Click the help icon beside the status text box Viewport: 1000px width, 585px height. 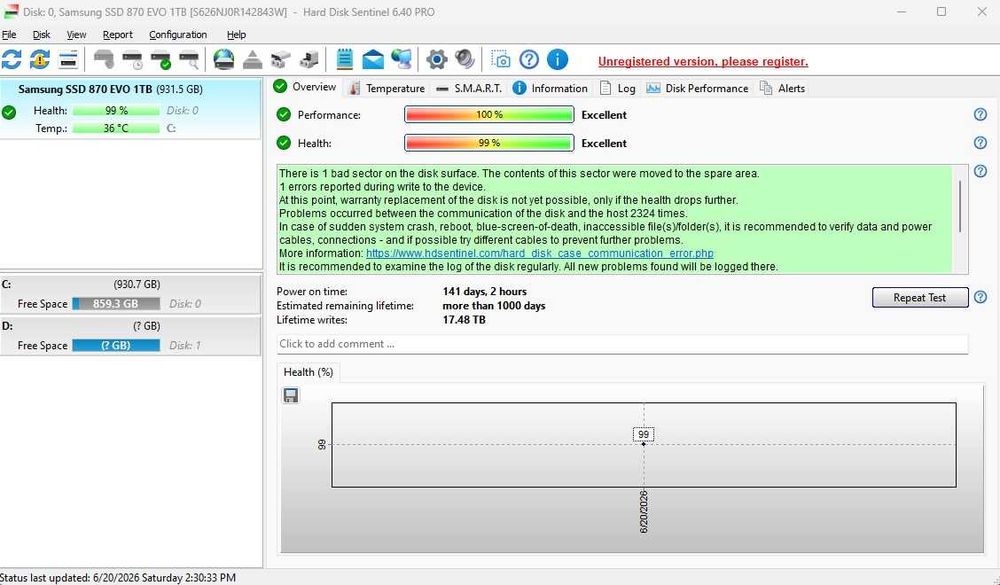tap(980, 171)
